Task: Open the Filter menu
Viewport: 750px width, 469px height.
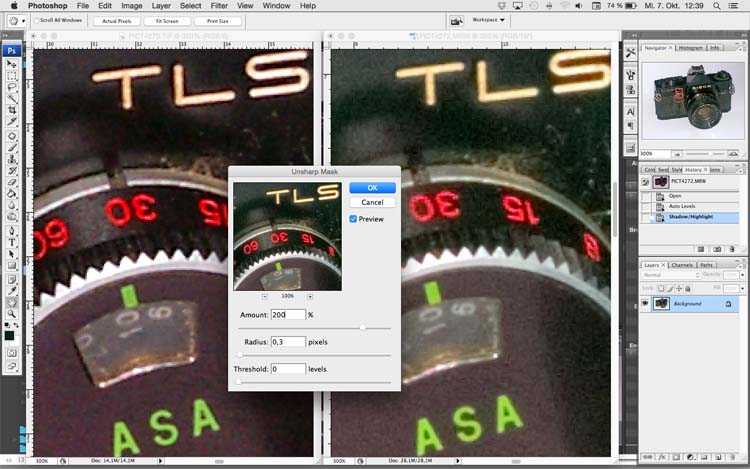Action: click(x=219, y=6)
